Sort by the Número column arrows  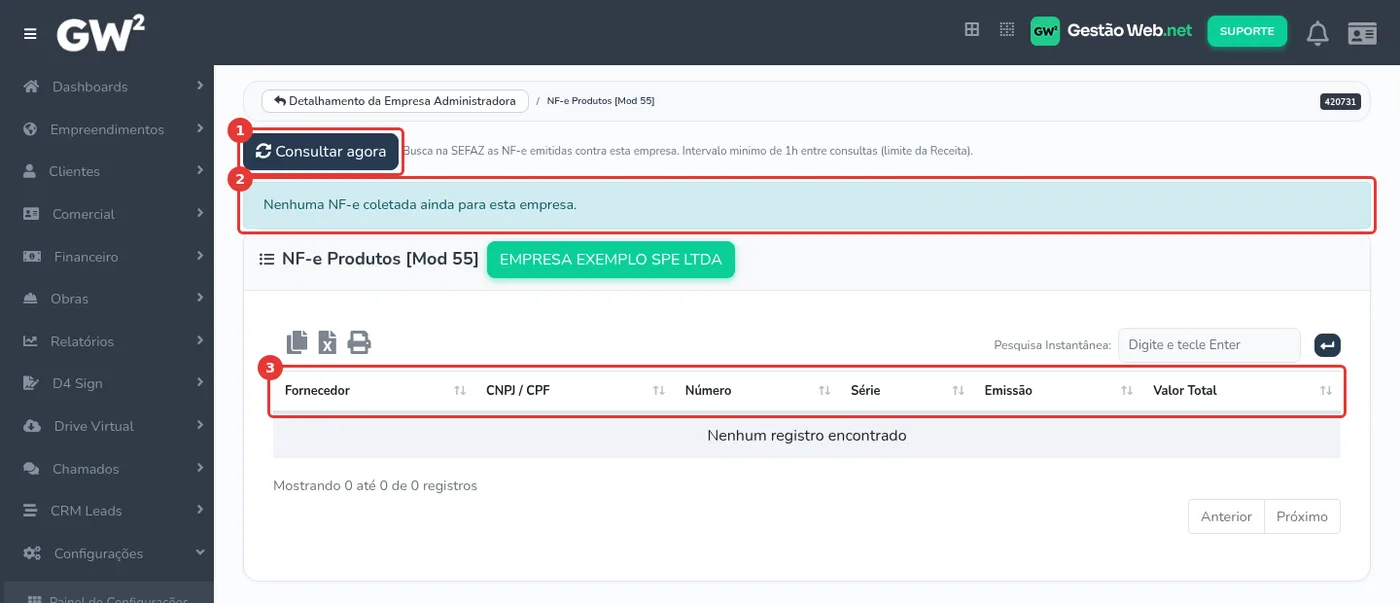click(824, 391)
